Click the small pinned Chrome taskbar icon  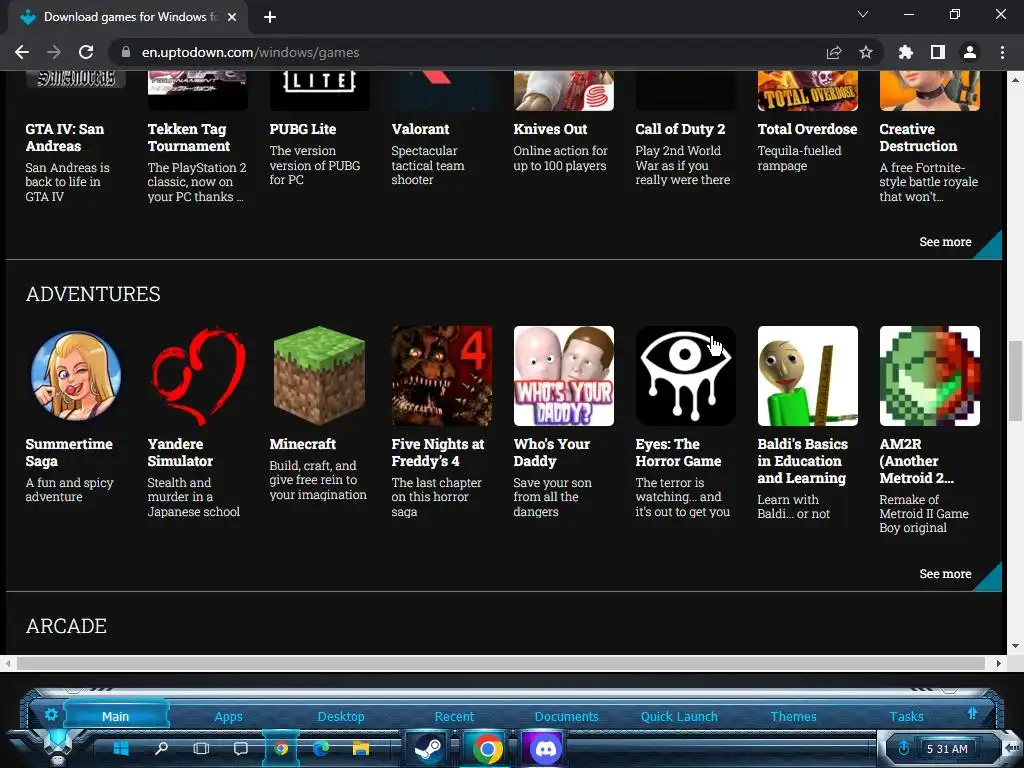click(x=281, y=748)
